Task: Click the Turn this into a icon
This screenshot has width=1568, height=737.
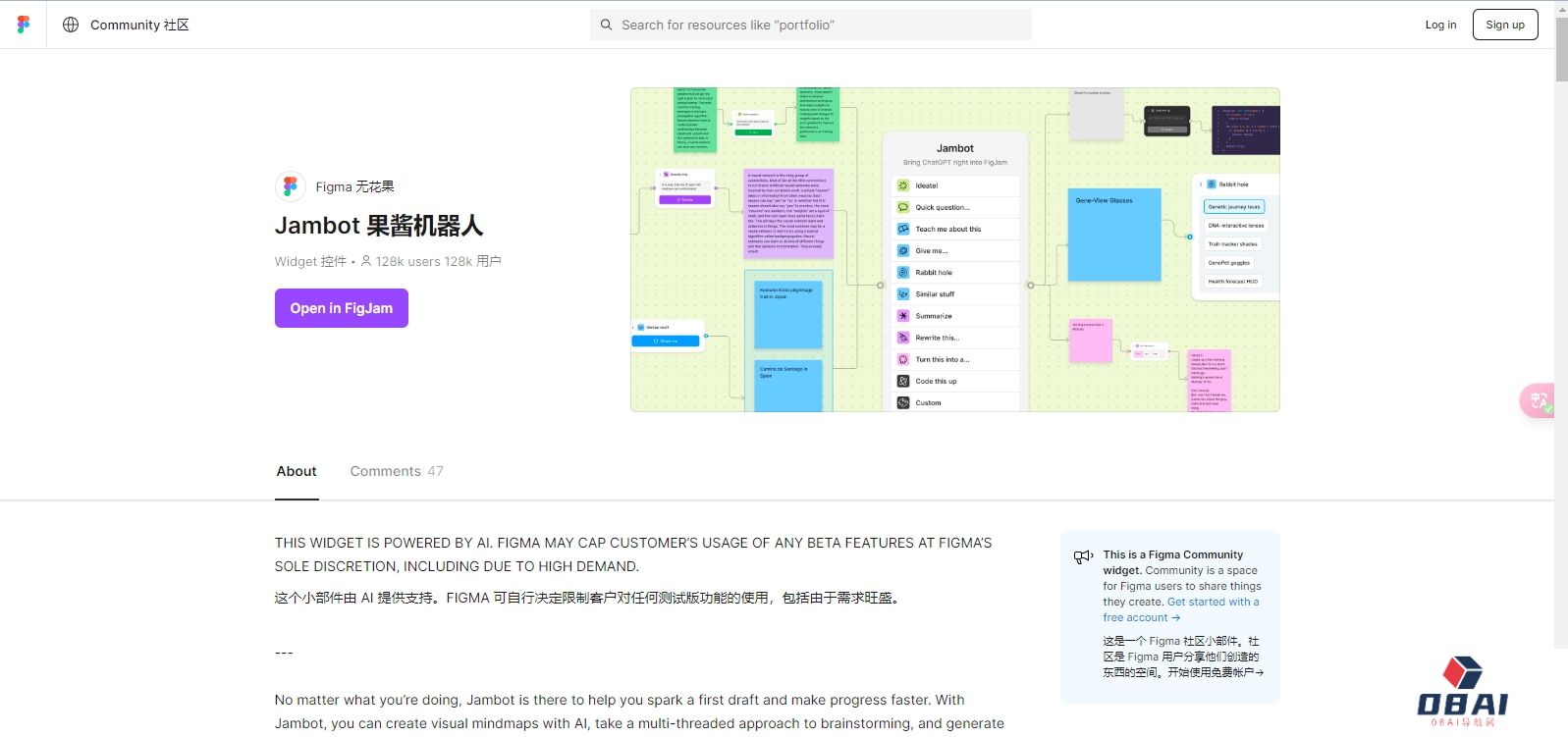Action: point(903,359)
